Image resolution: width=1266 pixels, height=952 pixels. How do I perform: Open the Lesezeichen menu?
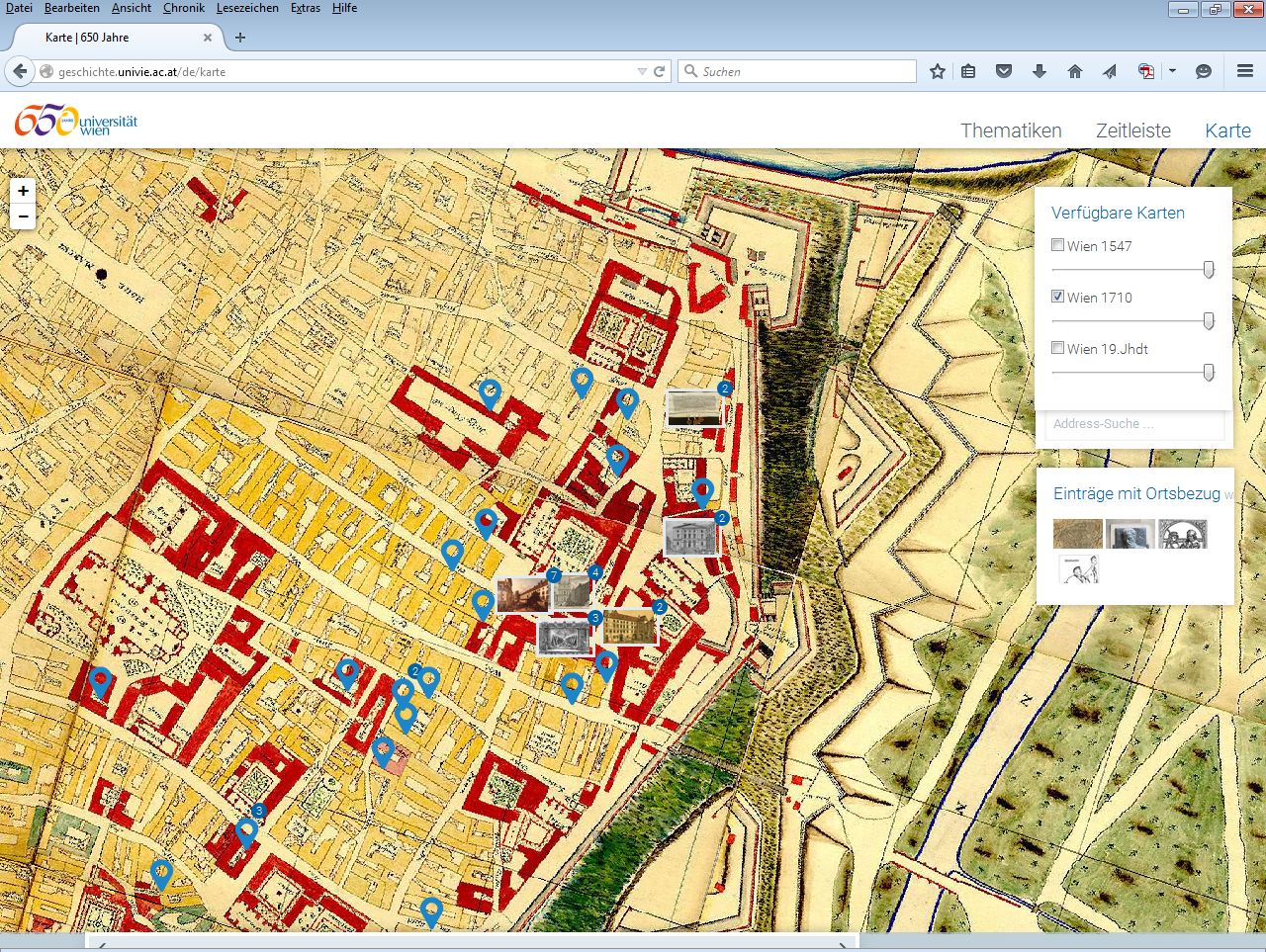click(248, 8)
